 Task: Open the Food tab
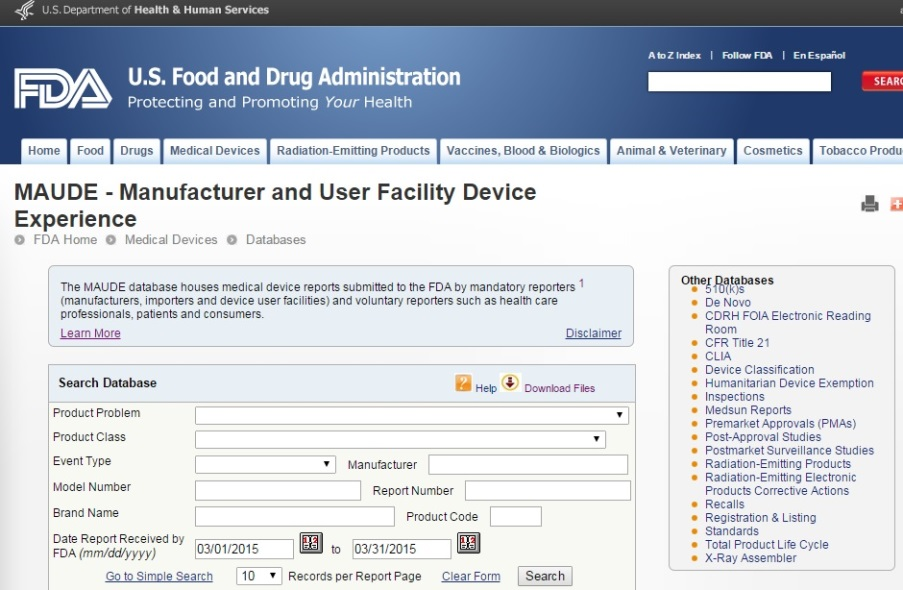coord(90,151)
